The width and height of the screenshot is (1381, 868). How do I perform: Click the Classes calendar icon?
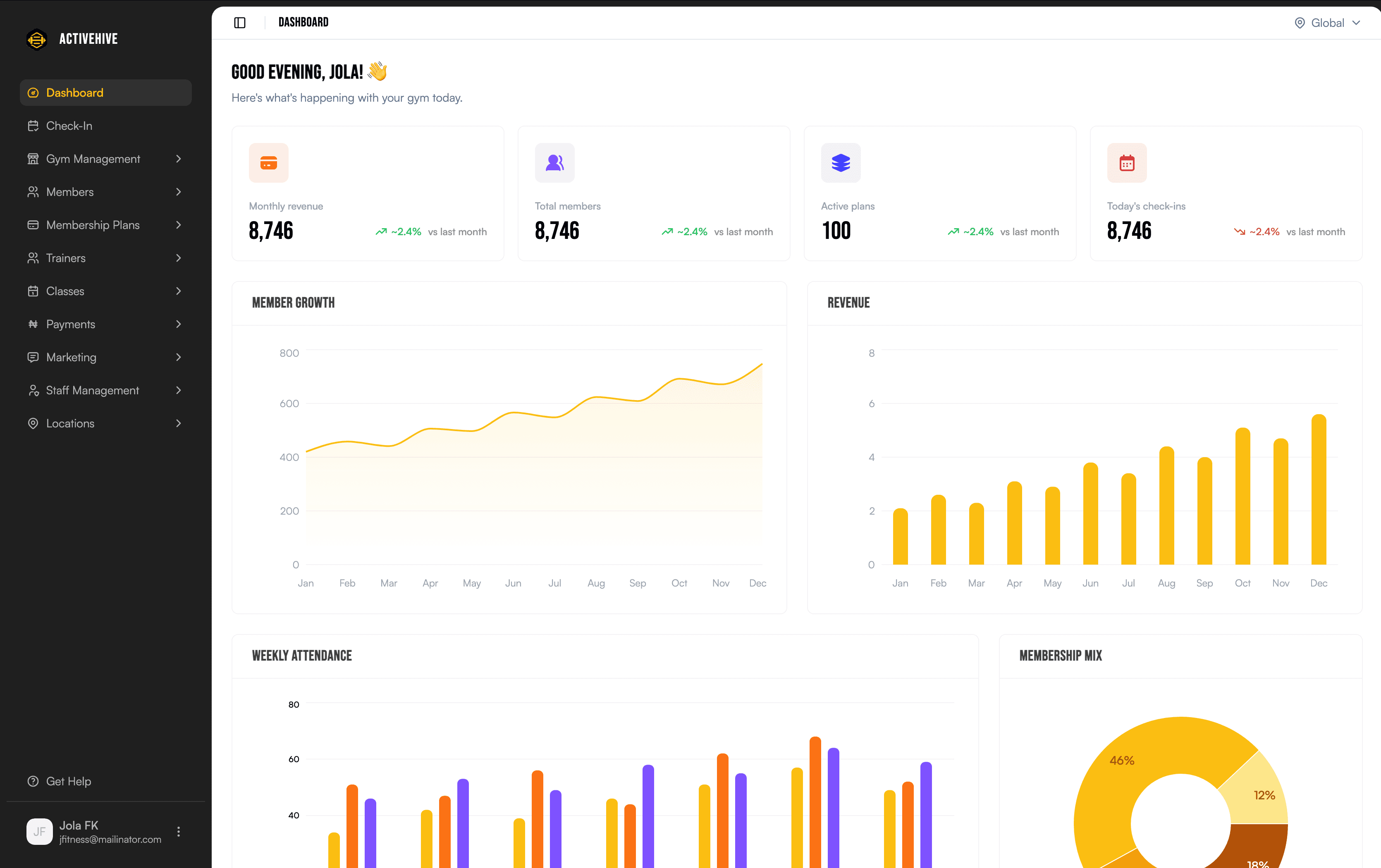pyautogui.click(x=33, y=291)
